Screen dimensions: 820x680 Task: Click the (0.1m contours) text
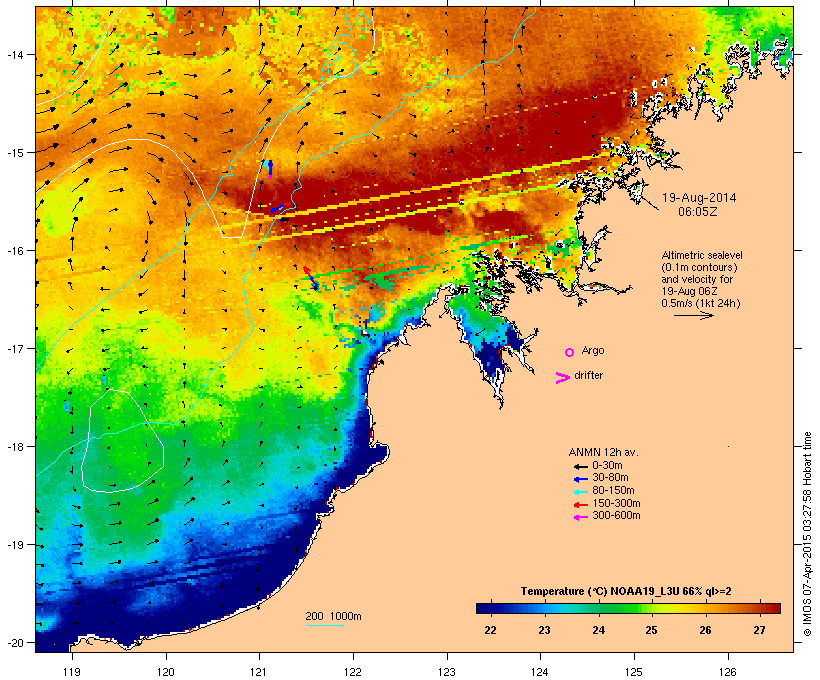pyautogui.click(x=699, y=267)
